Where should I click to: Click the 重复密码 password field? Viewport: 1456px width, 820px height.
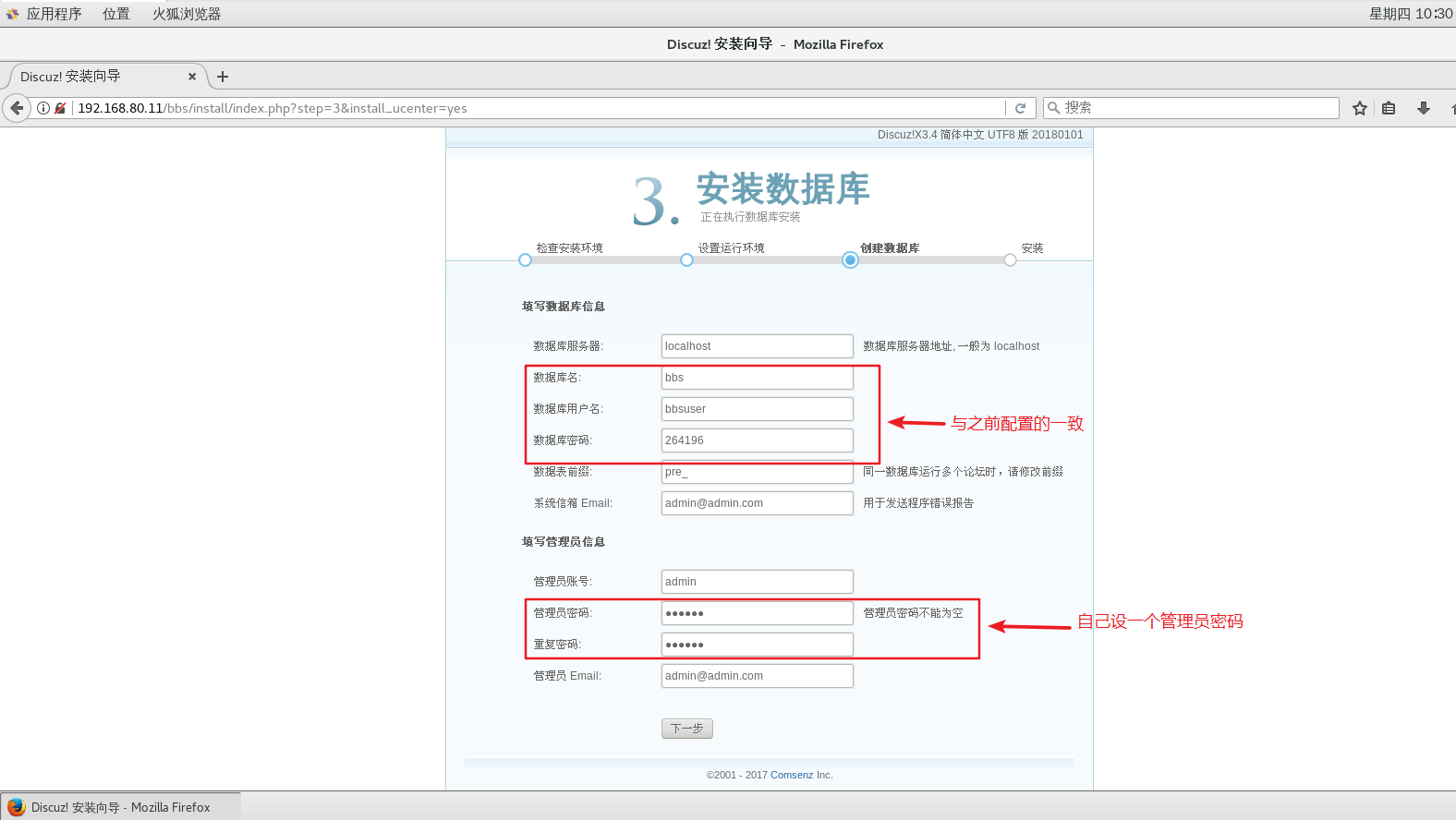point(758,645)
